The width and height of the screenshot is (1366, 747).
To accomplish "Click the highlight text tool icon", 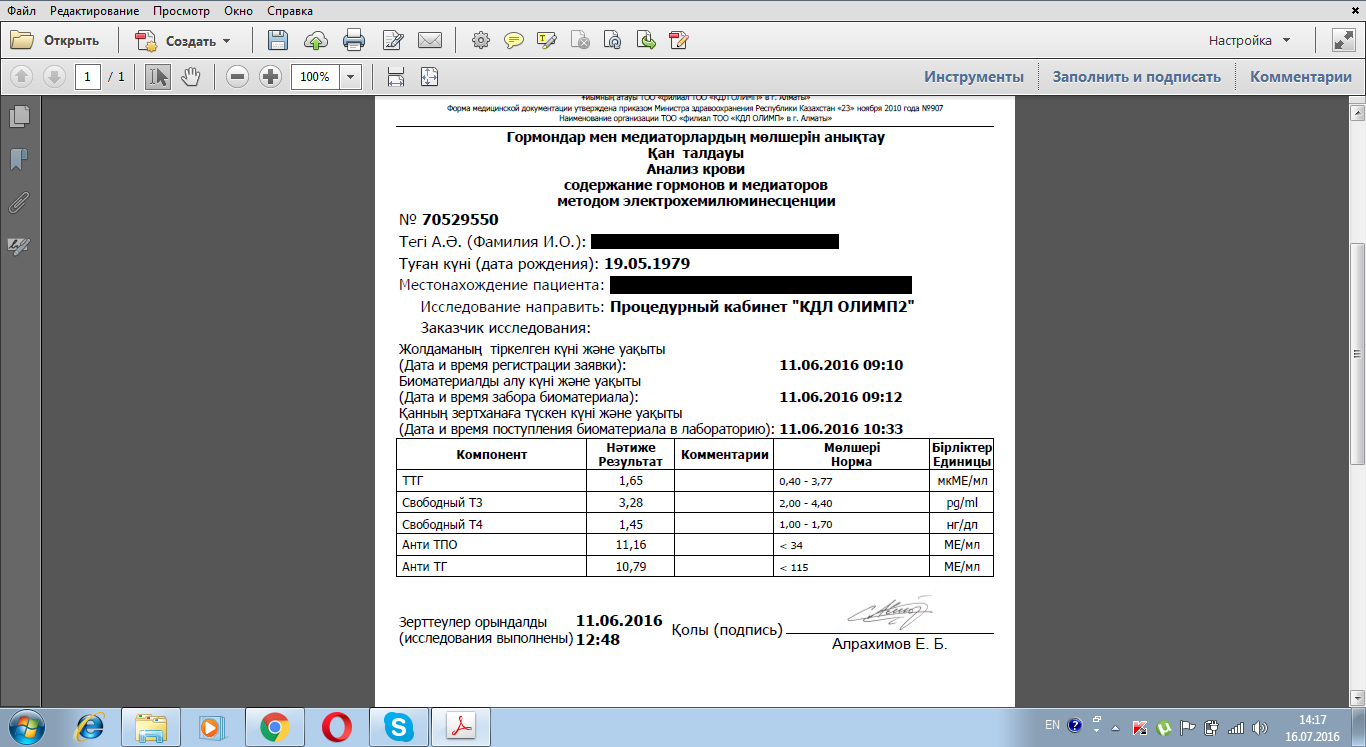I will pos(547,41).
